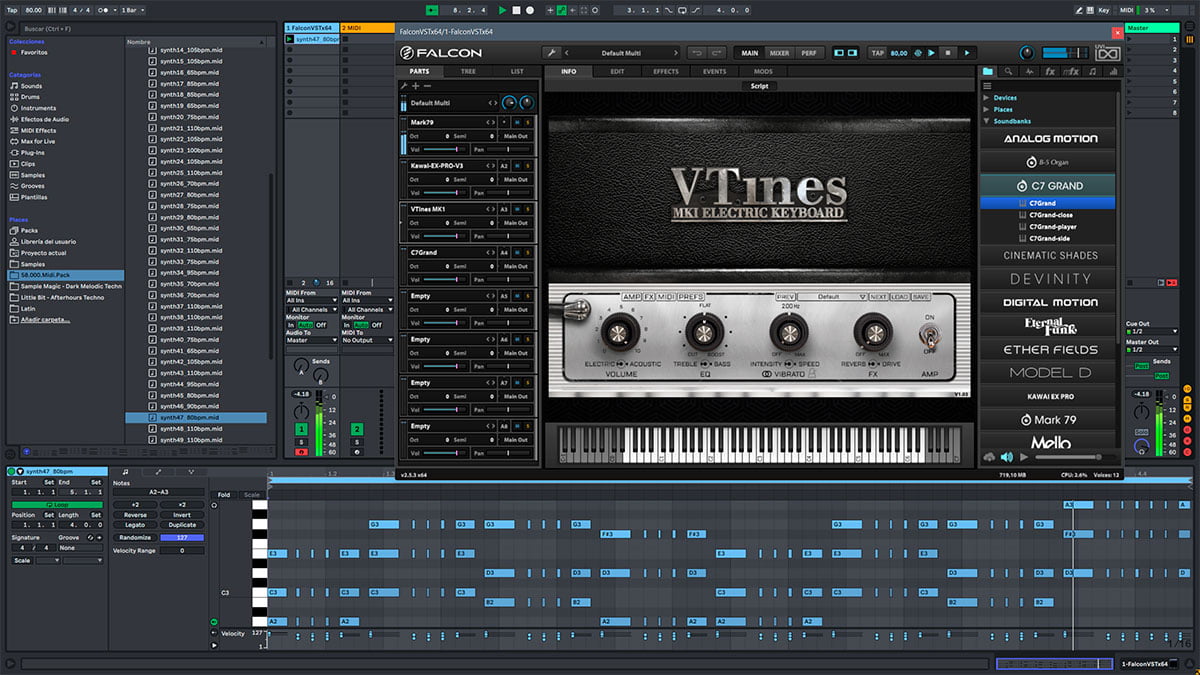Select Instruments category in Ableton browser
Viewport: 1200px width, 675px height.
tap(38, 108)
